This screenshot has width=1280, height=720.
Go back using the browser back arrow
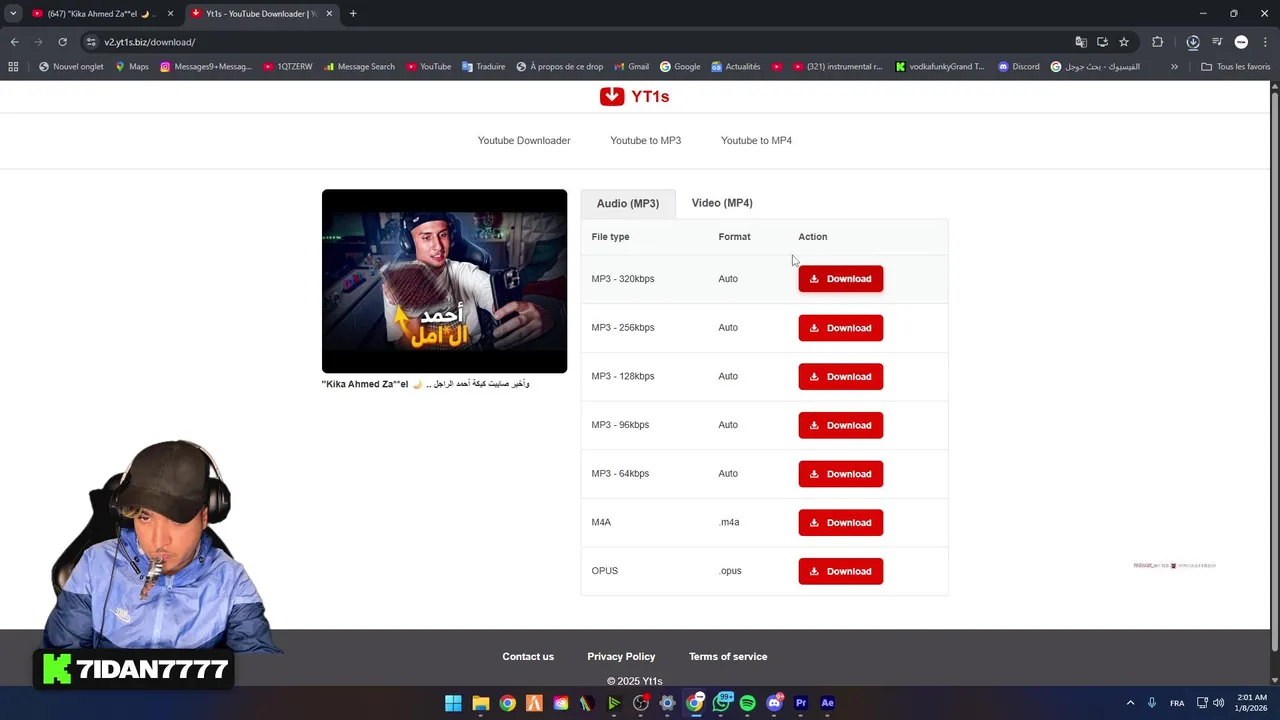(14, 42)
